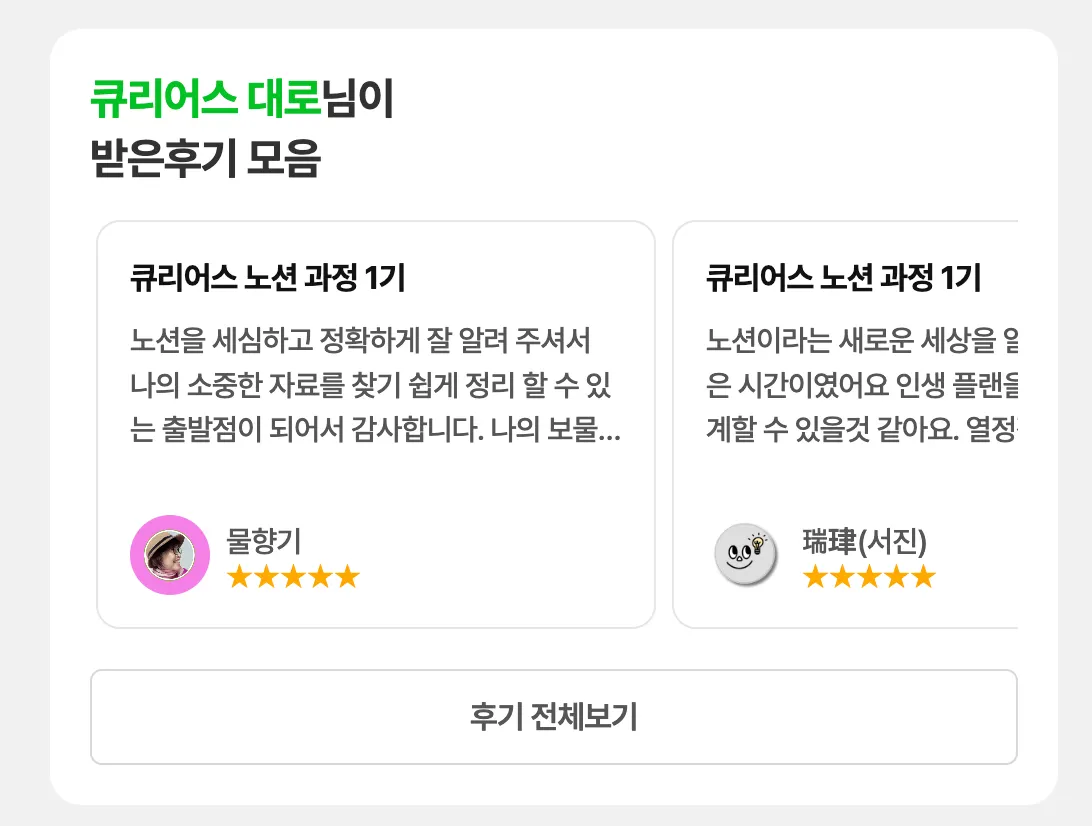Viewport: 1092px width, 826px height.
Task: Click the fourth star in 瑞珒(서진)'s rating
Action: (896, 577)
